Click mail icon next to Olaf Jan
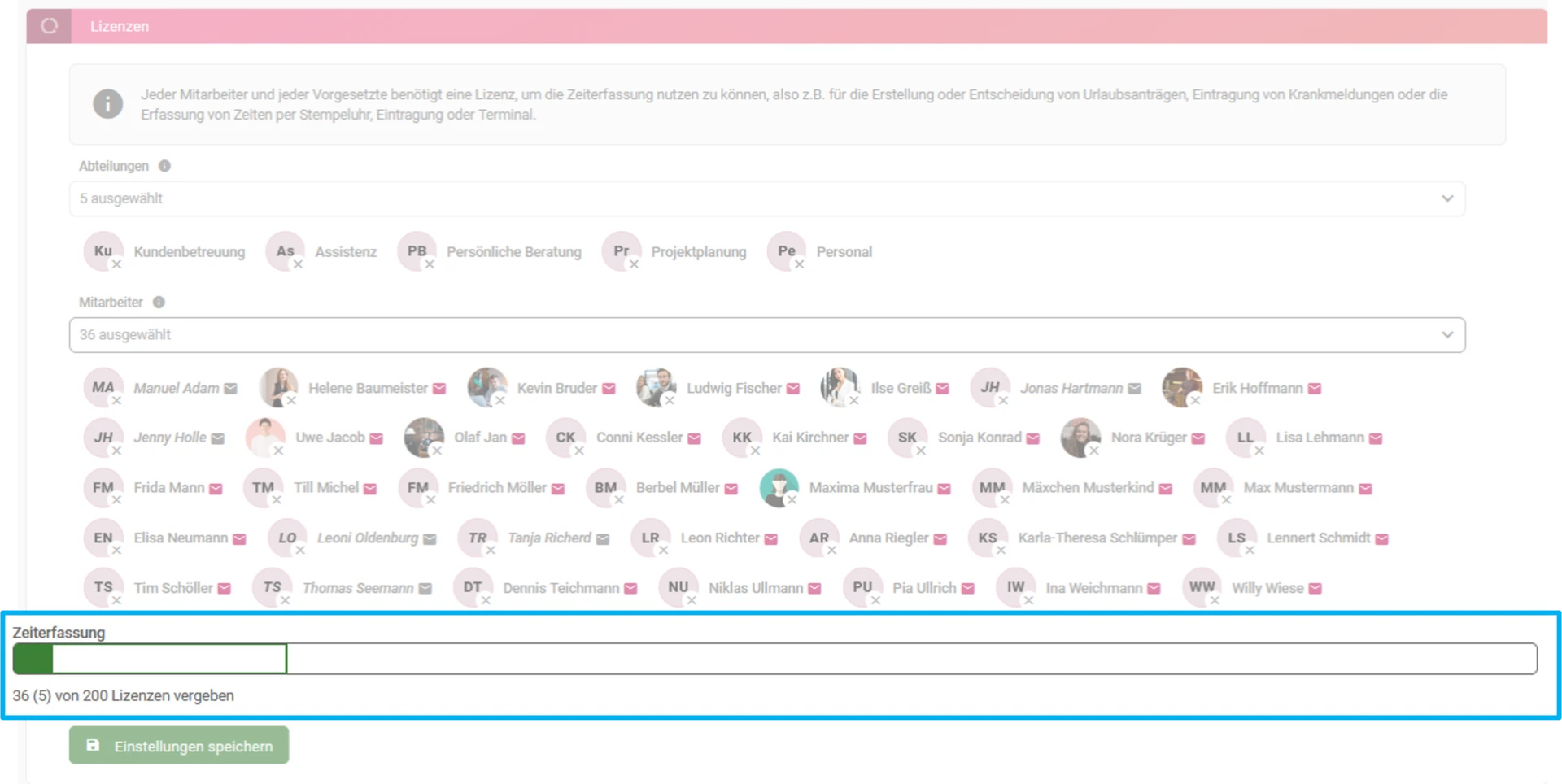 tap(518, 438)
